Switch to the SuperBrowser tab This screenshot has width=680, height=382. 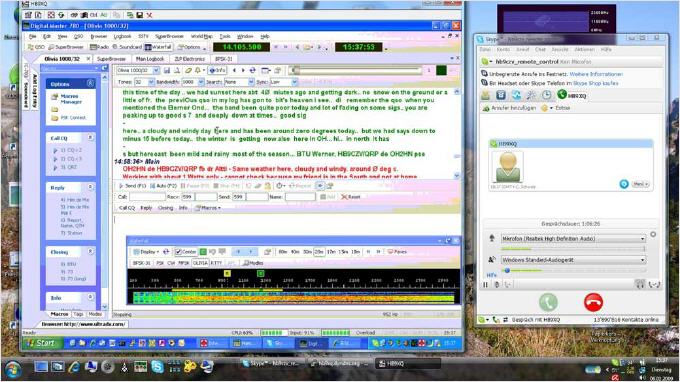(111, 59)
